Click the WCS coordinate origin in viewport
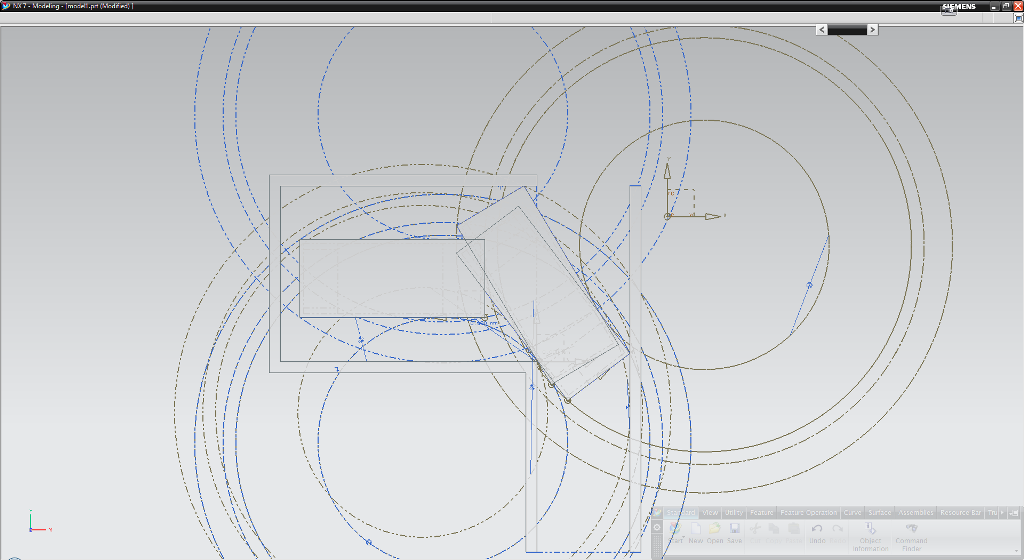This screenshot has height=560, width=1024. 667,216
